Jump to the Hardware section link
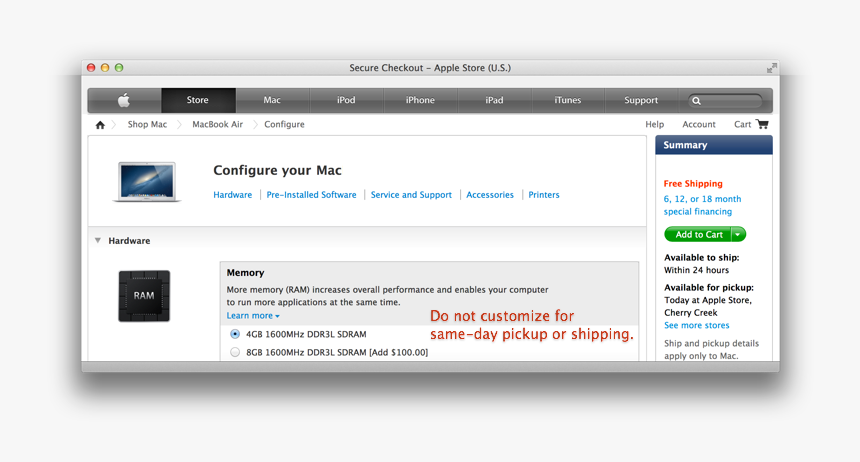 [x=233, y=195]
